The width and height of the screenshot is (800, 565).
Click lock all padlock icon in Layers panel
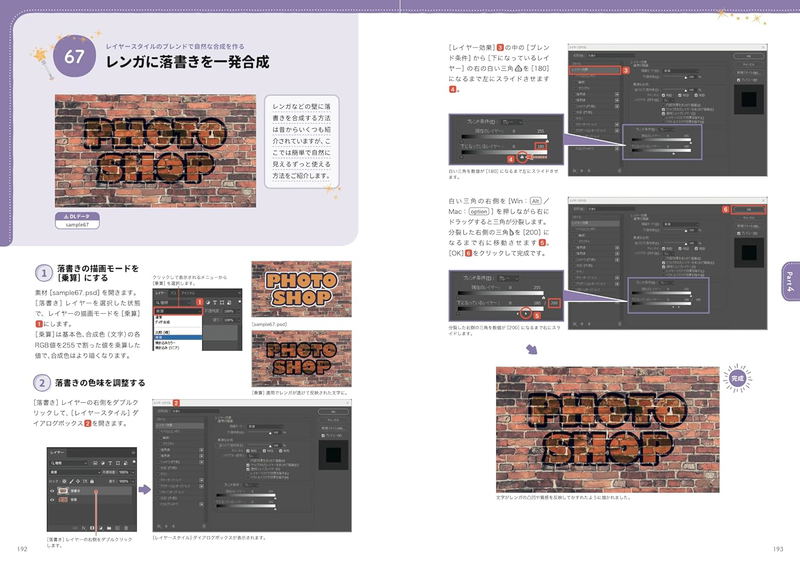tap(92, 481)
